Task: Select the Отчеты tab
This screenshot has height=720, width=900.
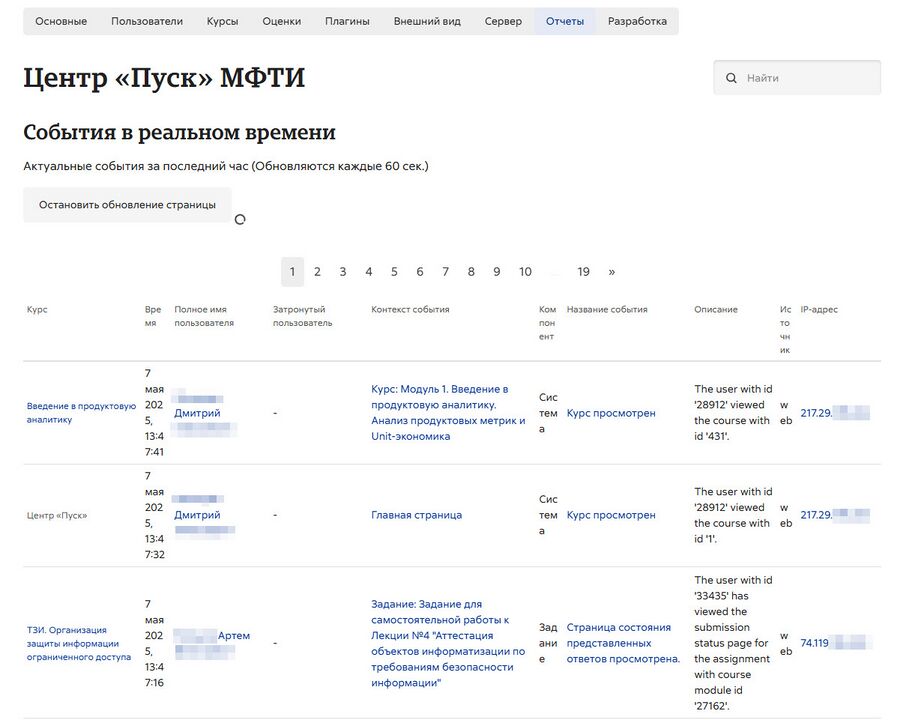Action: 565,21
